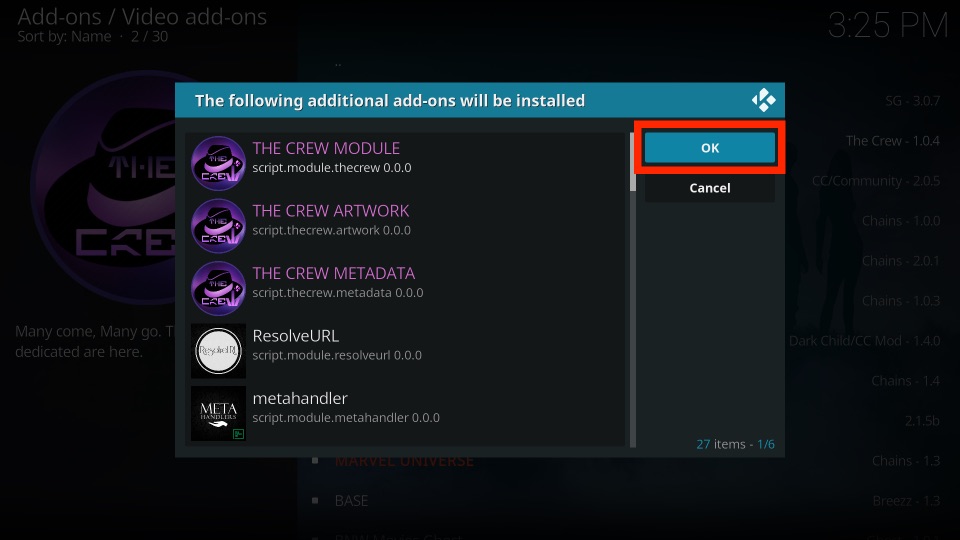Viewport: 960px width, 540px height.
Task: Open the MARVEL UNIVERSE background item
Action: [404, 461]
